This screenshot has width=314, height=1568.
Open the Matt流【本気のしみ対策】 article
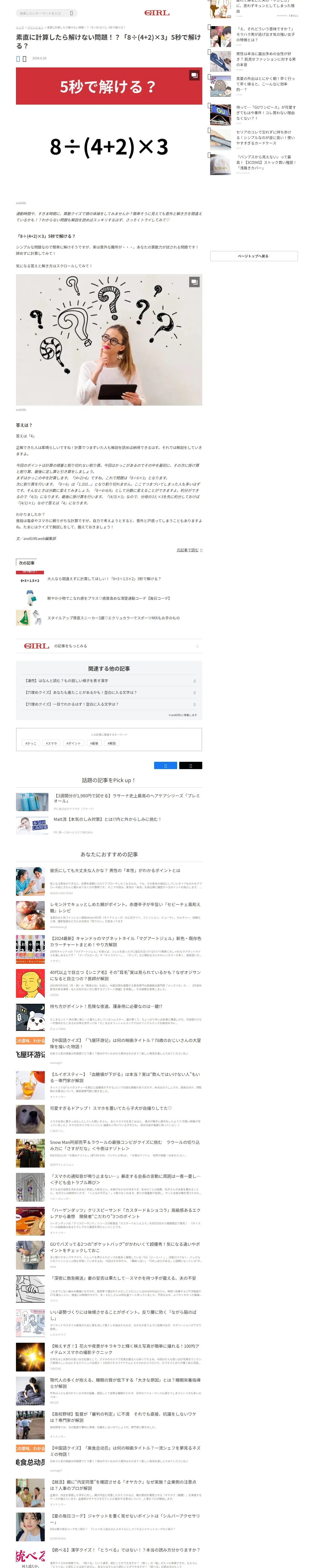(107, 819)
